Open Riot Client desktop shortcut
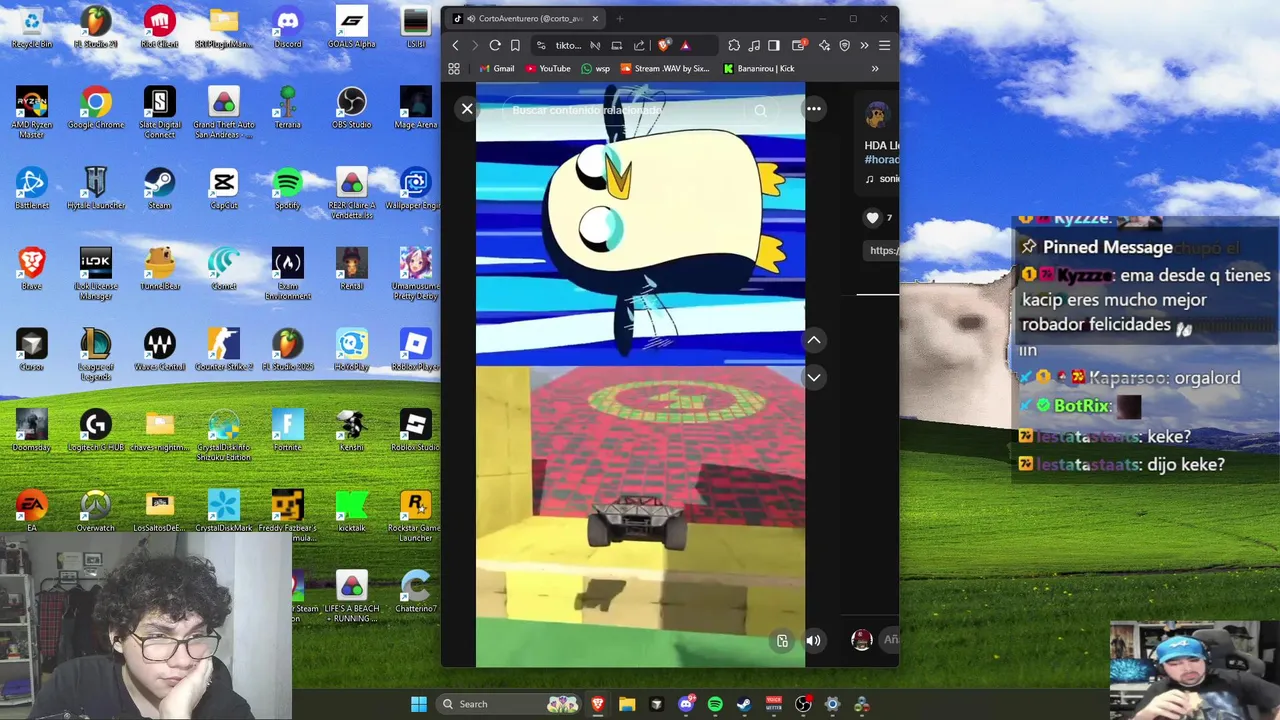This screenshot has width=1280, height=720. point(160,27)
